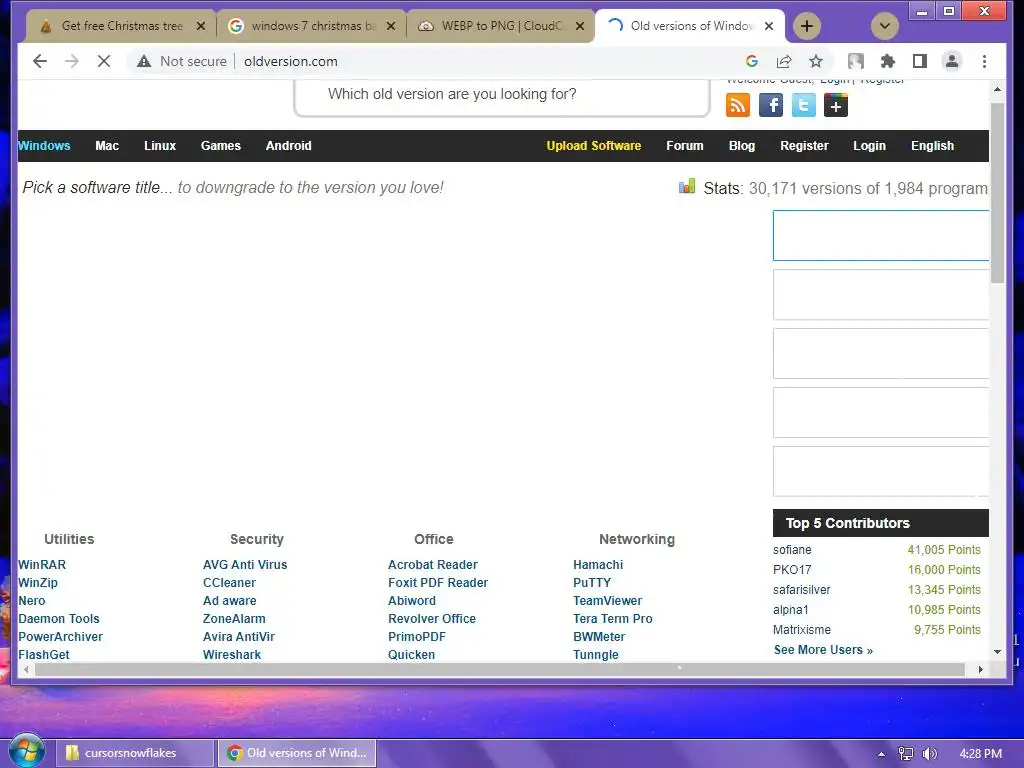Switch to the windows 7 christmas tab

313,26
